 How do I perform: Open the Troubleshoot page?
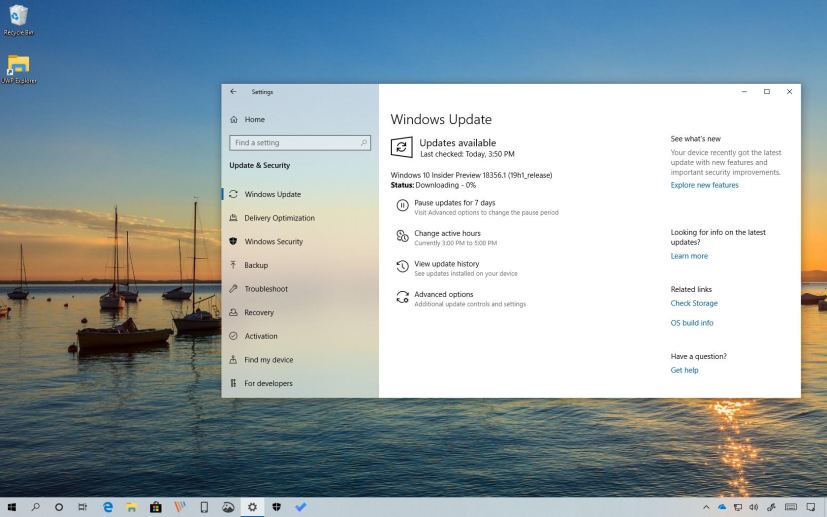[266, 289]
